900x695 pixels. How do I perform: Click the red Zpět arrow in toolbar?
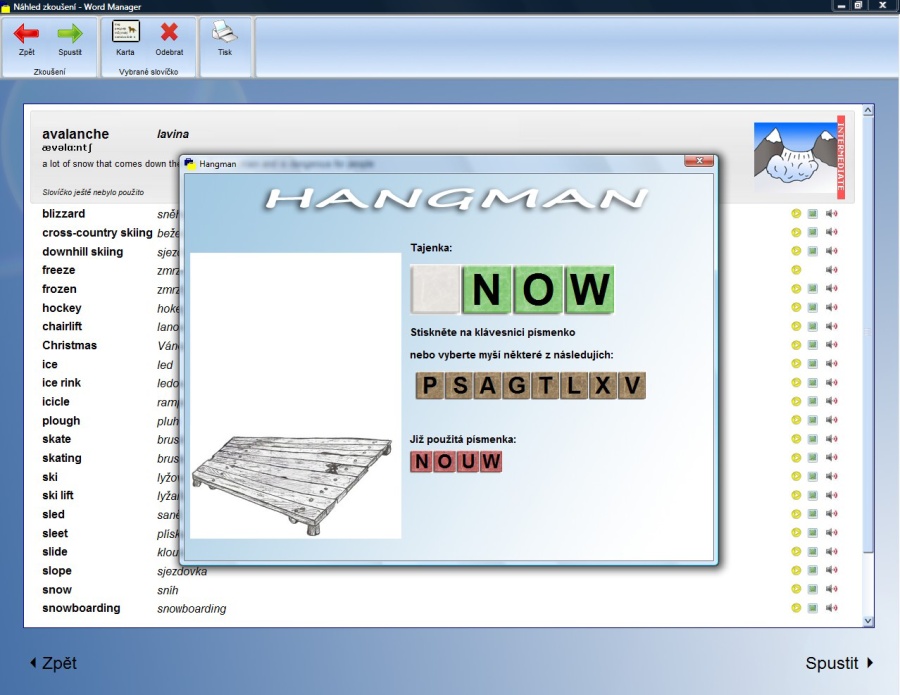(x=26, y=34)
